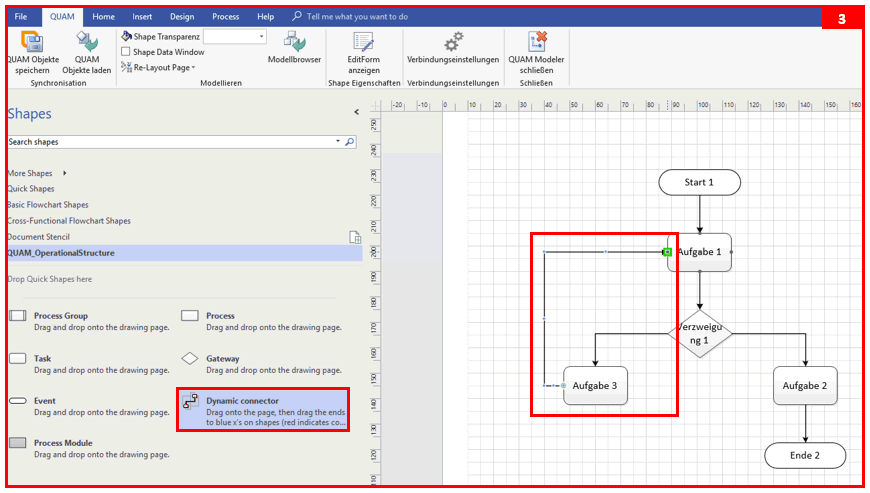Open Verbindungseinstellungen gear icon
Viewport: 870px width, 493px height.
click(453, 41)
